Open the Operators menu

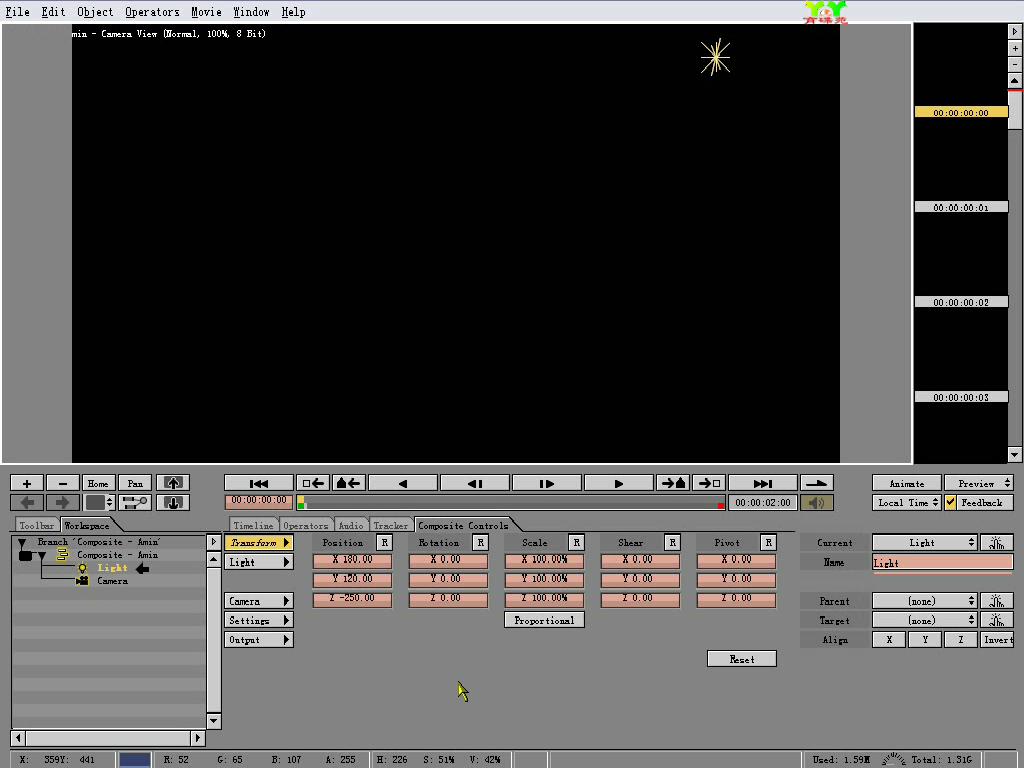pos(152,12)
